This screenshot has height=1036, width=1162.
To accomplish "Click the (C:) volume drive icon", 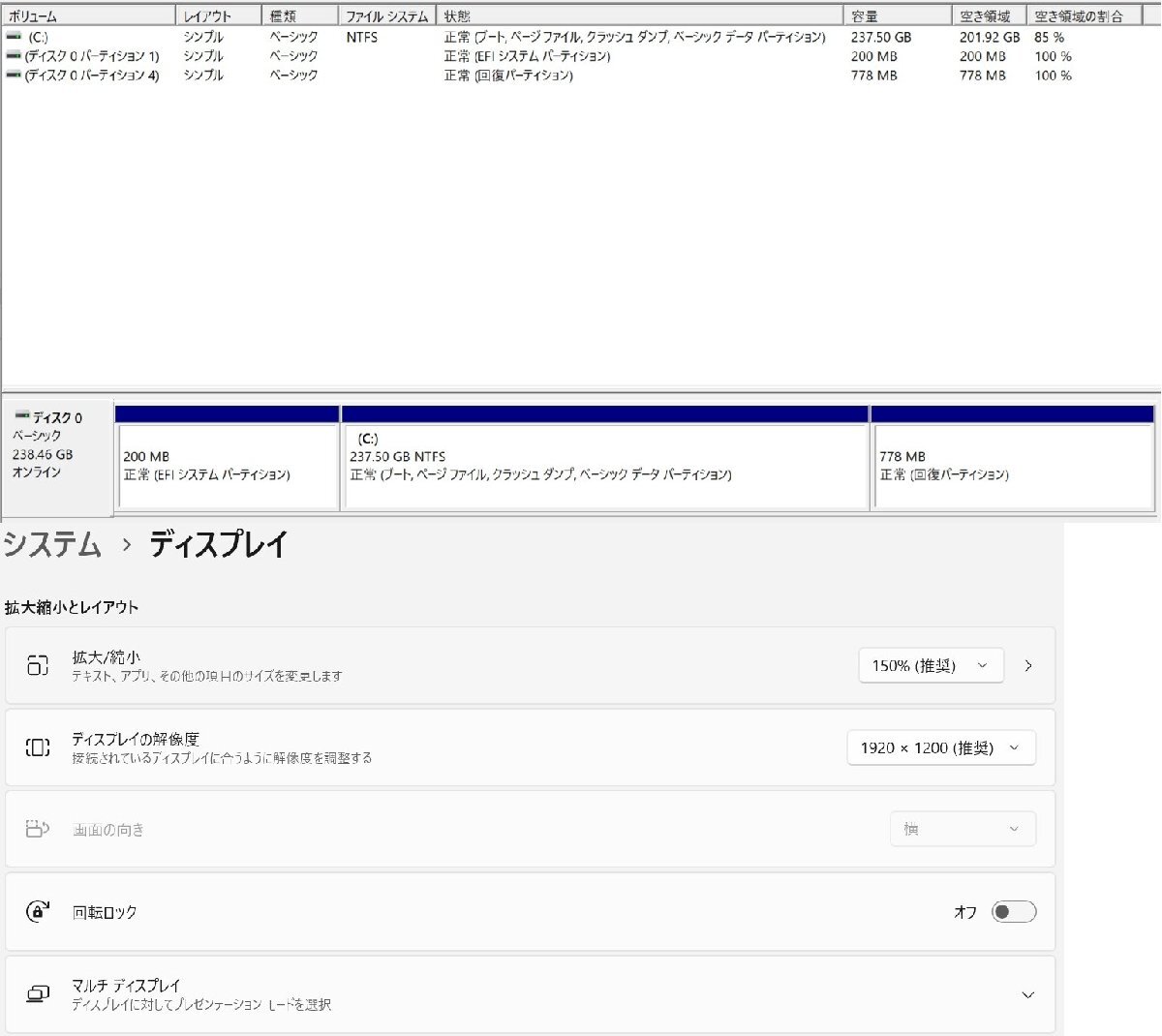I will pyautogui.click(x=14, y=36).
